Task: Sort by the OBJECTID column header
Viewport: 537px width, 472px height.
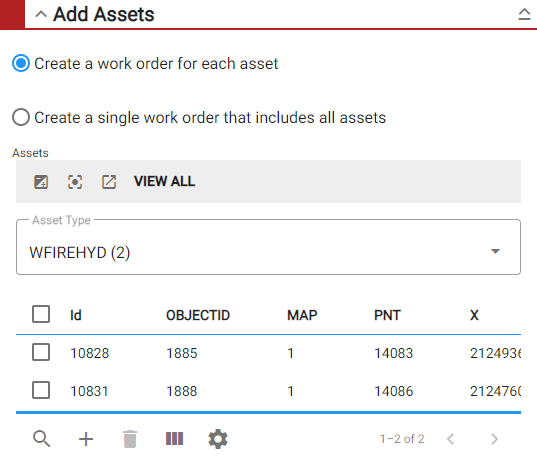Action: point(198,315)
